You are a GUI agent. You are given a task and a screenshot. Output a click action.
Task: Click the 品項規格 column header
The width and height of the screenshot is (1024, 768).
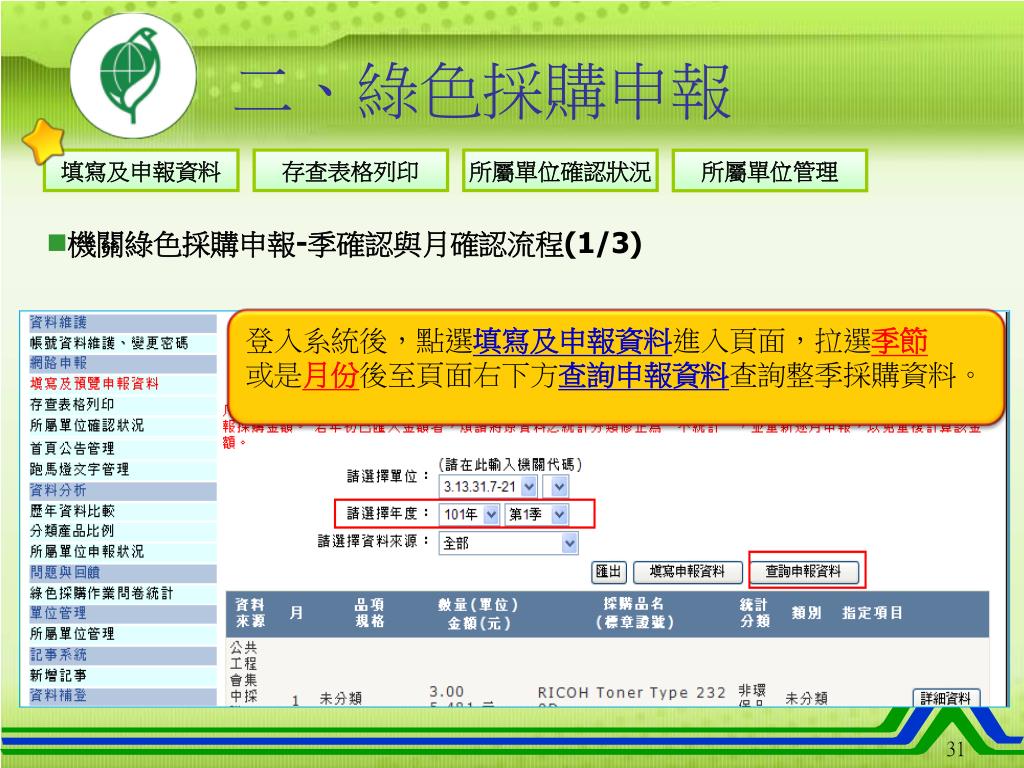tap(369, 613)
